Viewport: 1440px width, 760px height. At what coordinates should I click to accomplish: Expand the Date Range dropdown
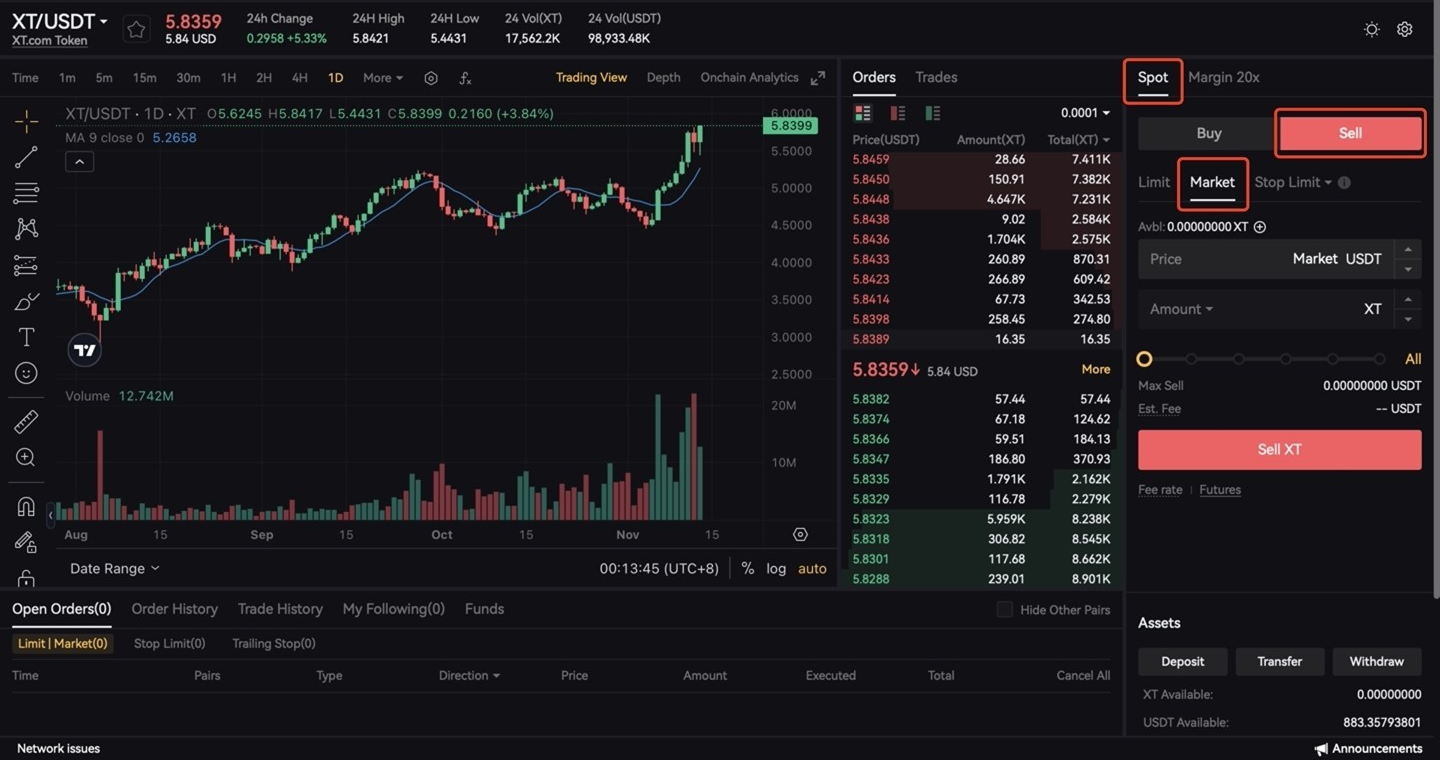tap(114, 568)
